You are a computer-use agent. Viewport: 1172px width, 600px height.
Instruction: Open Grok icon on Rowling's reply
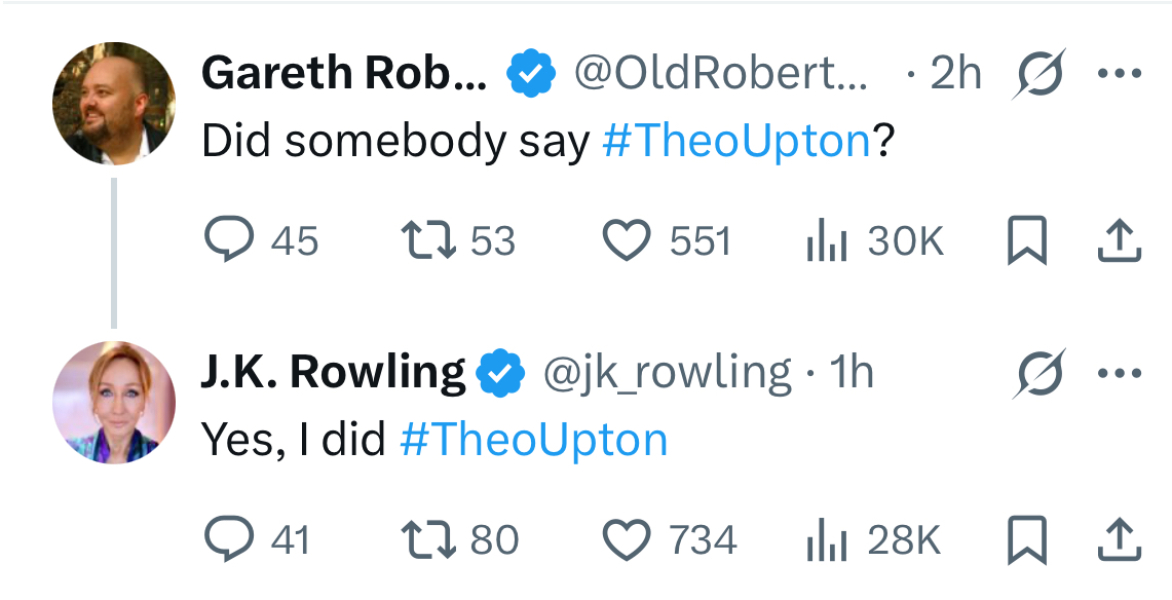[1038, 373]
